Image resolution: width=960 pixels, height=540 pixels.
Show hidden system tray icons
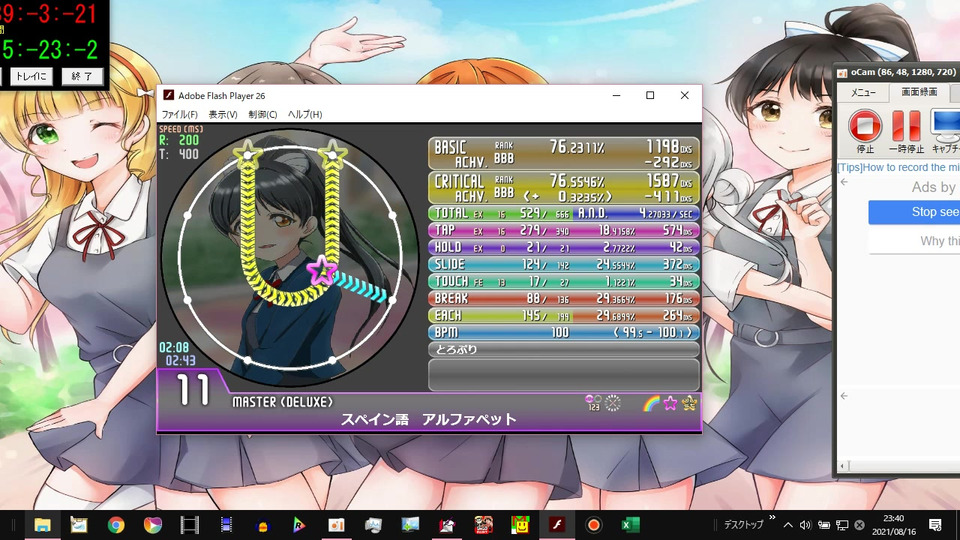(788, 525)
